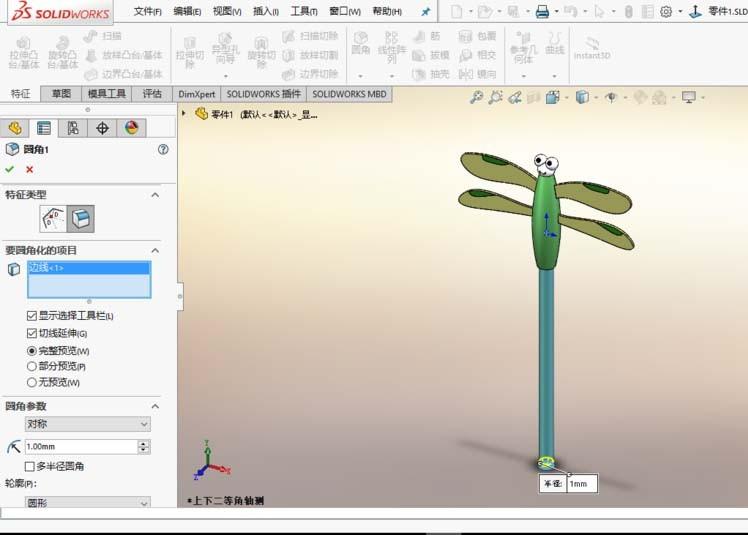Open the DisplayManager color sphere tab

[x=131, y=128]
